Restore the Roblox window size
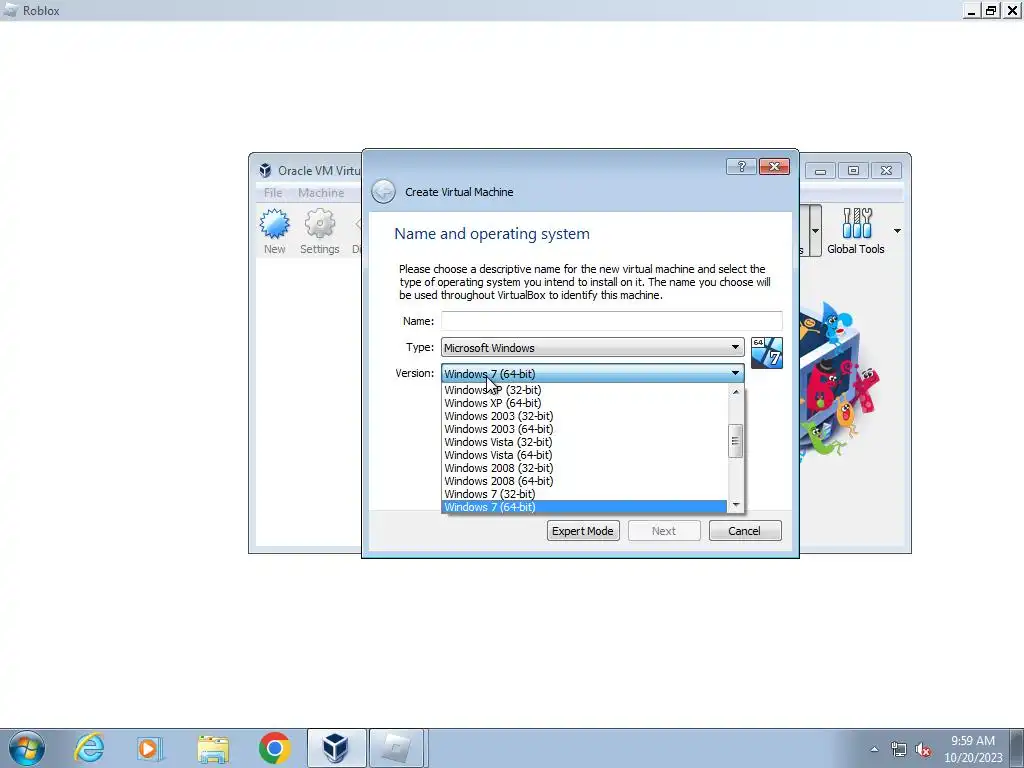This screenshot has width=1024, height=768. tap(991, 10)
